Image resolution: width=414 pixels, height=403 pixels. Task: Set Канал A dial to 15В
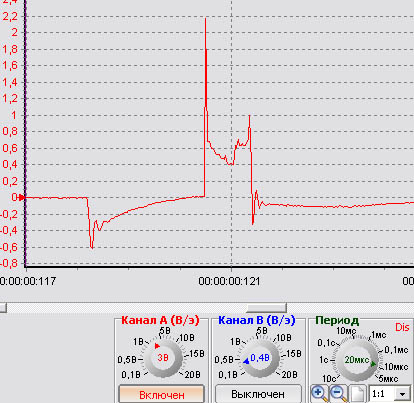coord(197,354)
